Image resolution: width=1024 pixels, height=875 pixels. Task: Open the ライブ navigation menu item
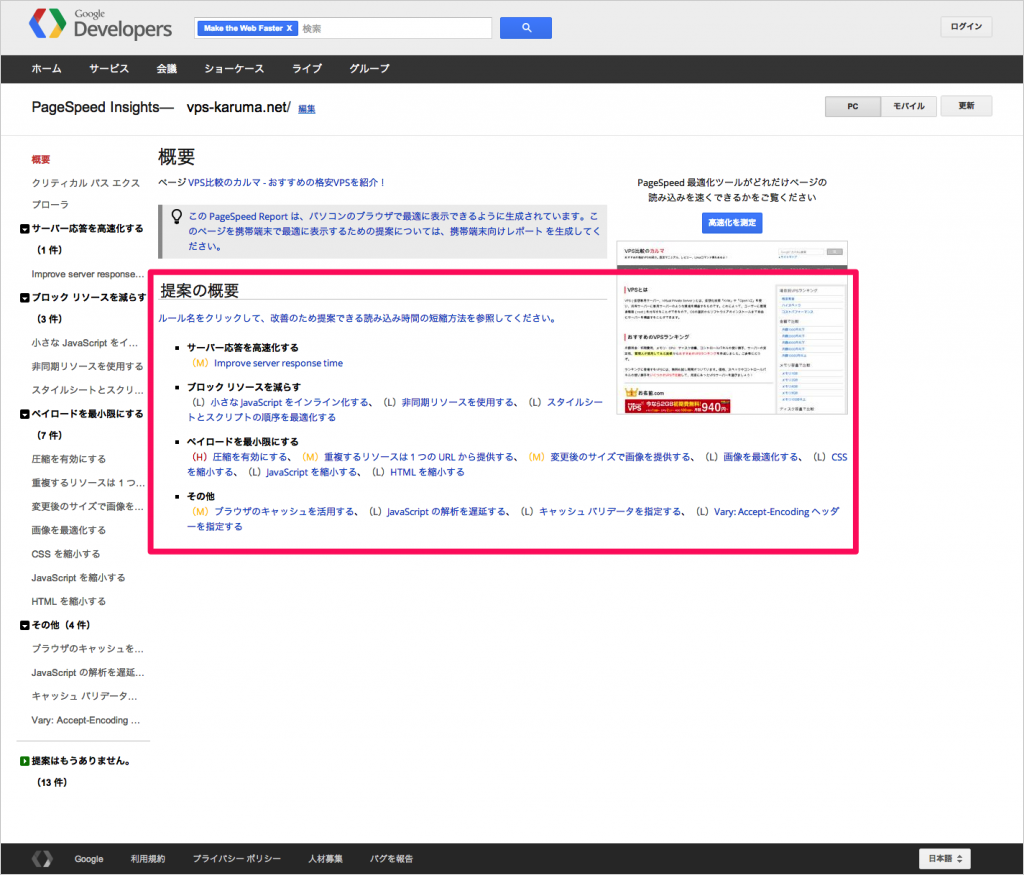coord(307,69)
